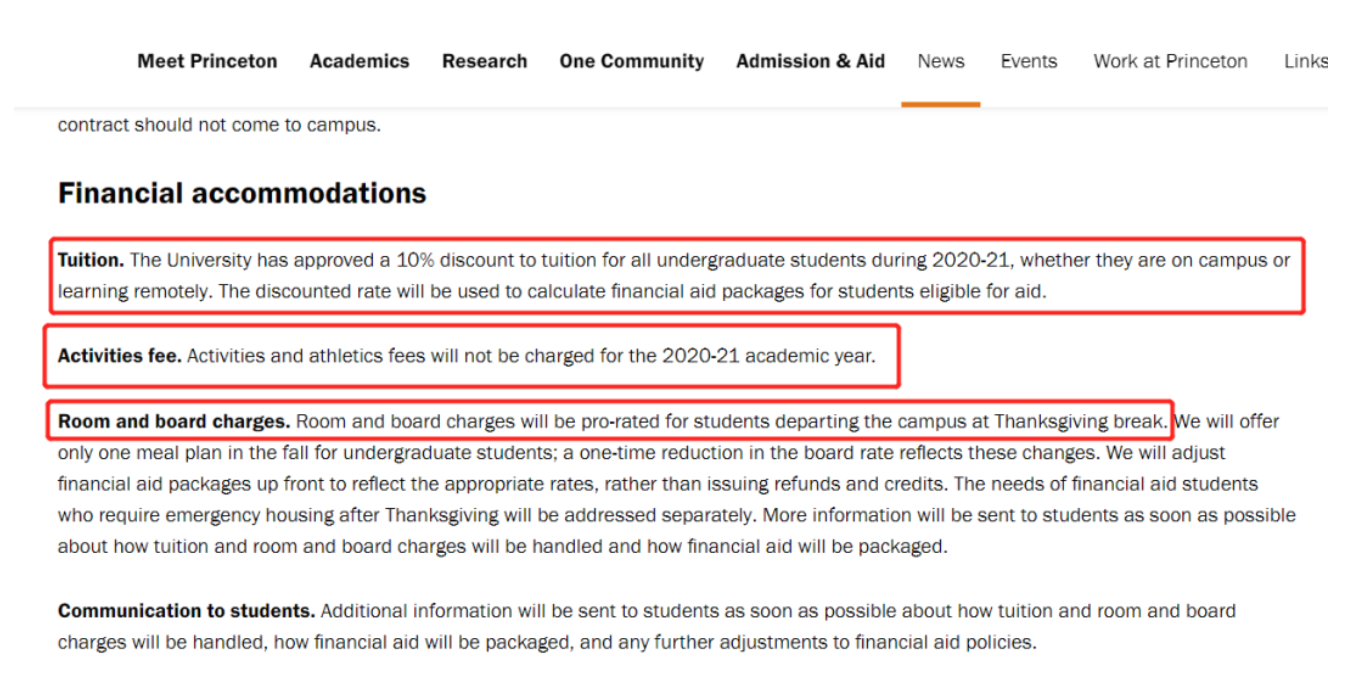
Task: Click the active News tab
Action: [940, 61]
